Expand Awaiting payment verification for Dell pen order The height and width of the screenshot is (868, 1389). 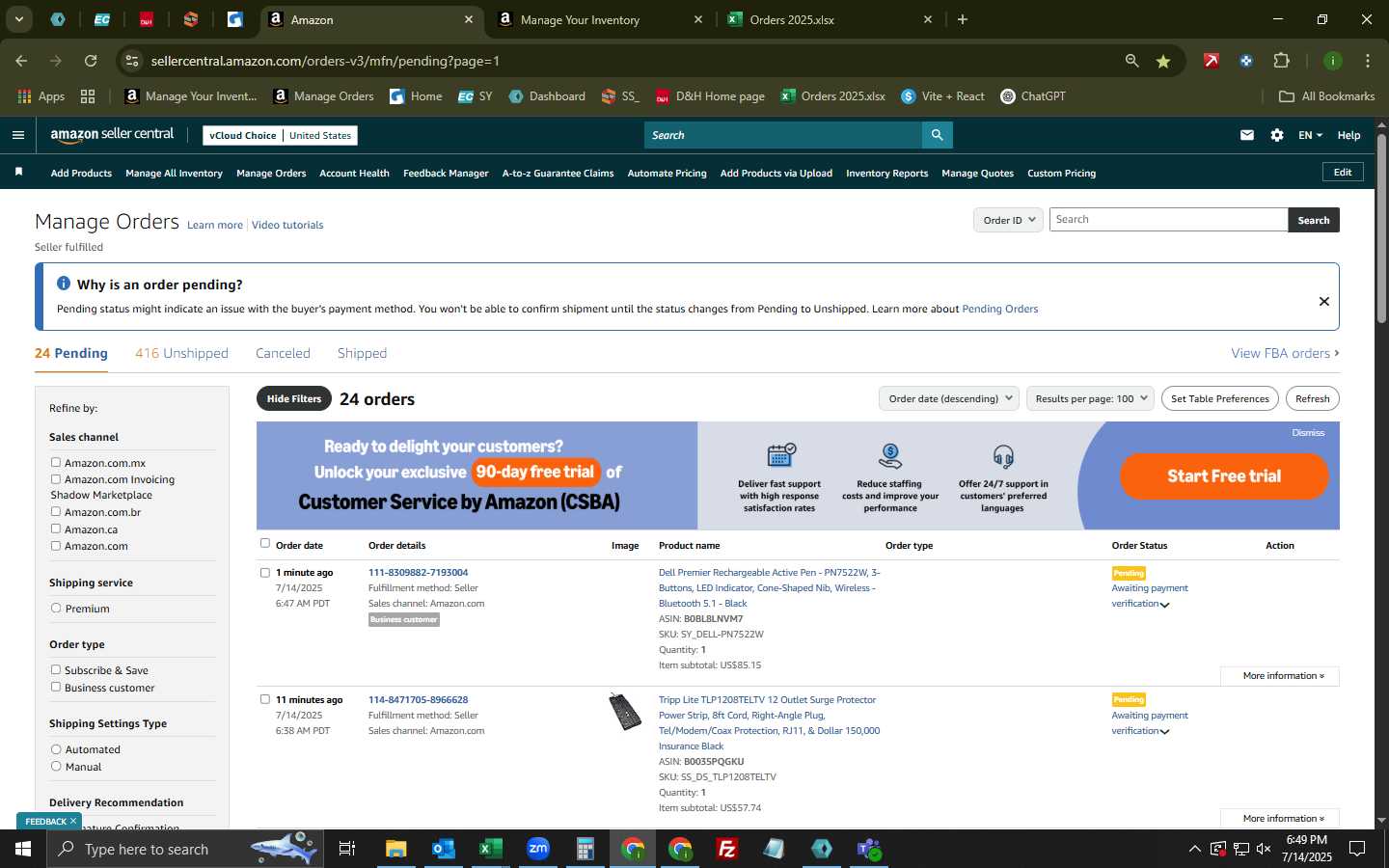(1150, 596)
